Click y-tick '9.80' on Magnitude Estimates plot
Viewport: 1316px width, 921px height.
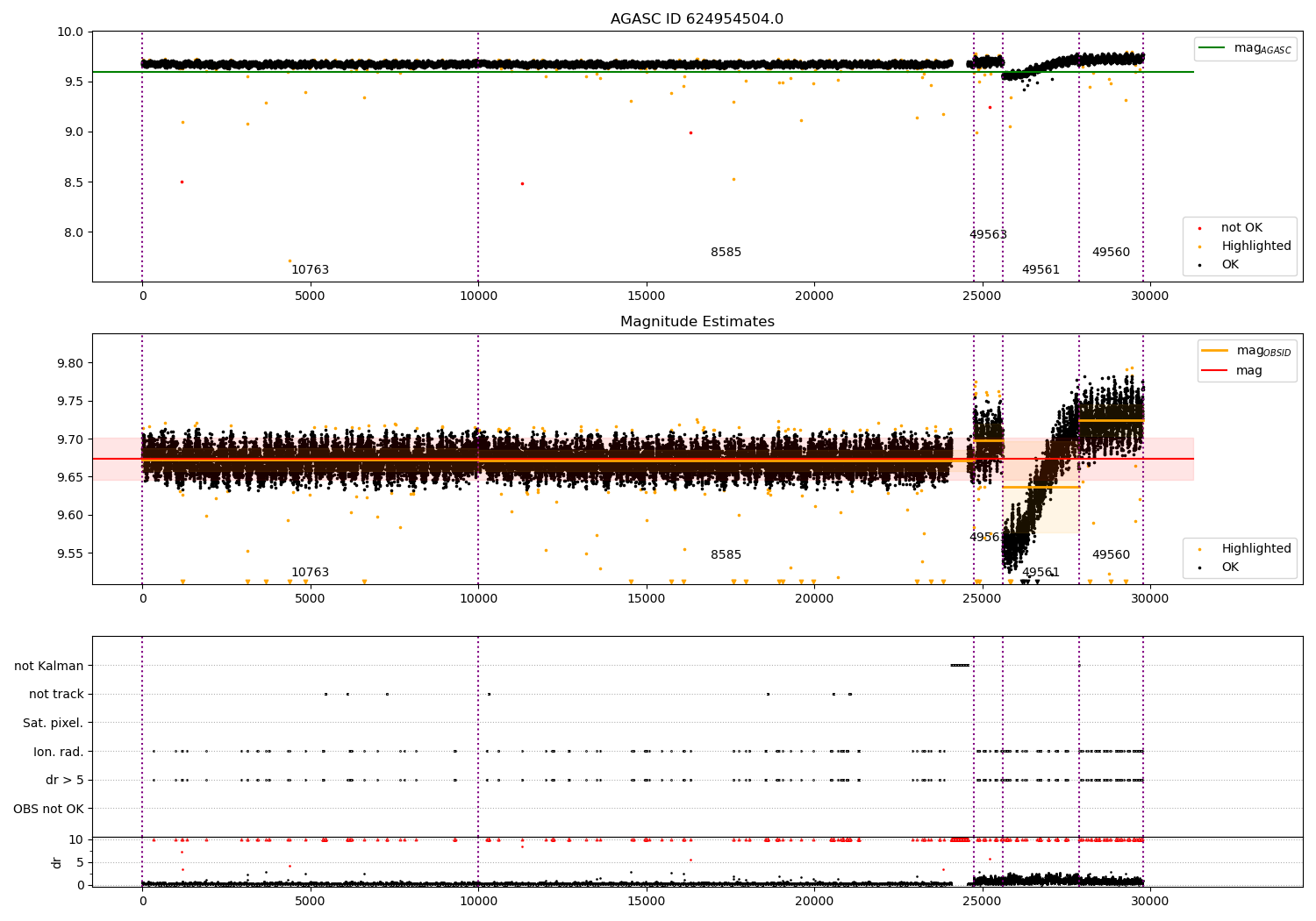pyautogui.click(x=70, y=364)
